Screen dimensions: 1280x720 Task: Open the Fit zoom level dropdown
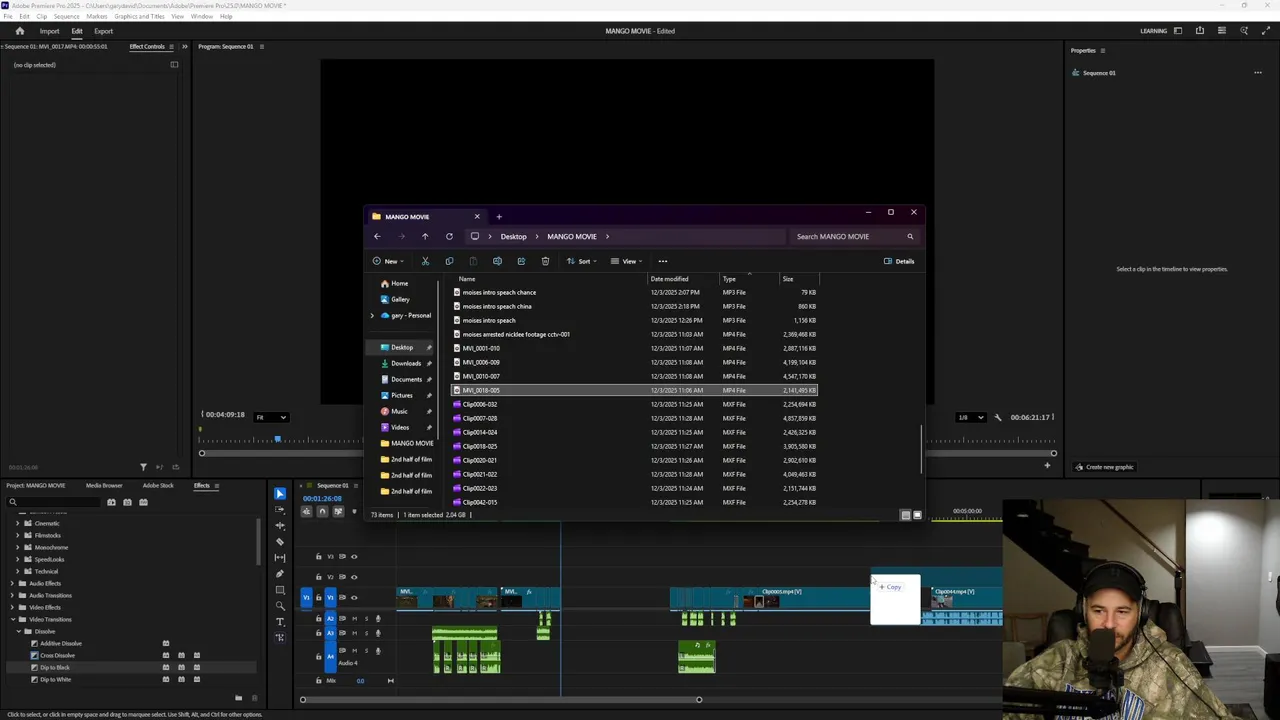[270, 417]
